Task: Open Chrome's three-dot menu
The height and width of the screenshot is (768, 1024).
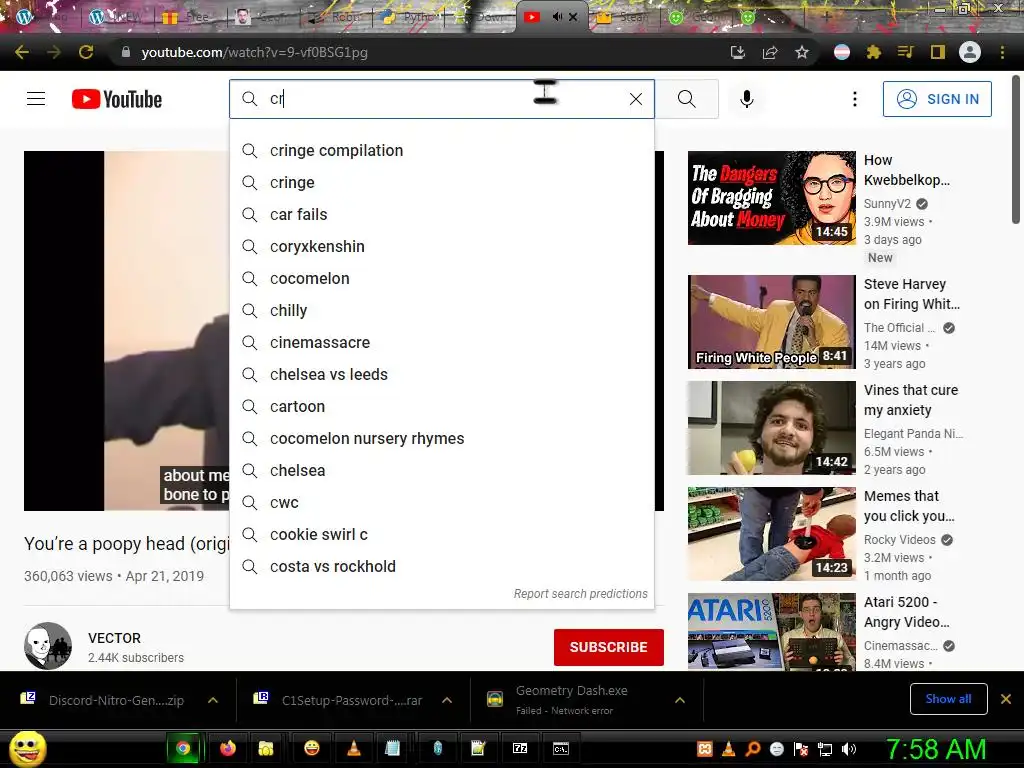Action: [x=1002, y=52]
